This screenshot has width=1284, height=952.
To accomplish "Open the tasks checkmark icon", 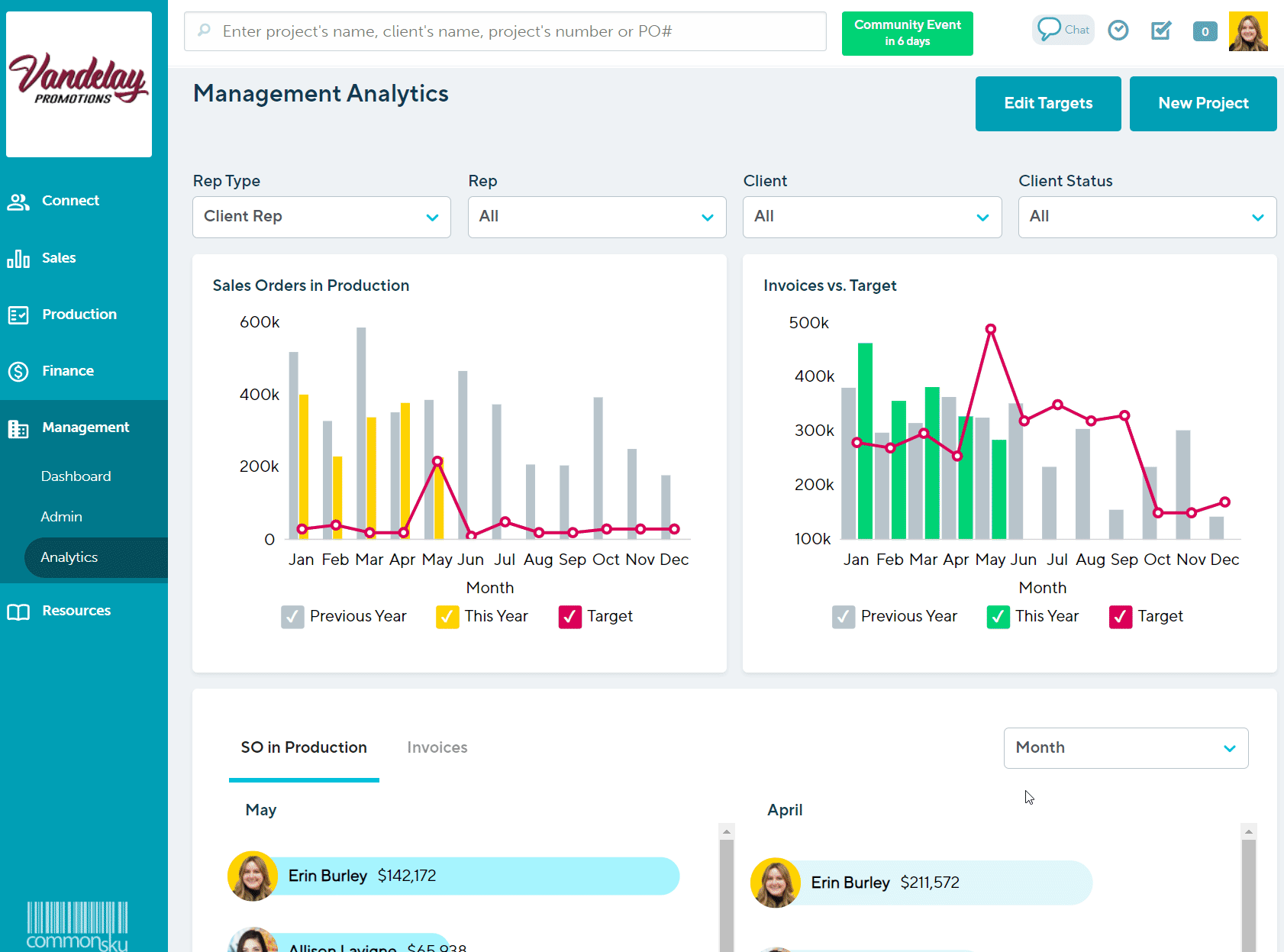I will click(1160, 31).
